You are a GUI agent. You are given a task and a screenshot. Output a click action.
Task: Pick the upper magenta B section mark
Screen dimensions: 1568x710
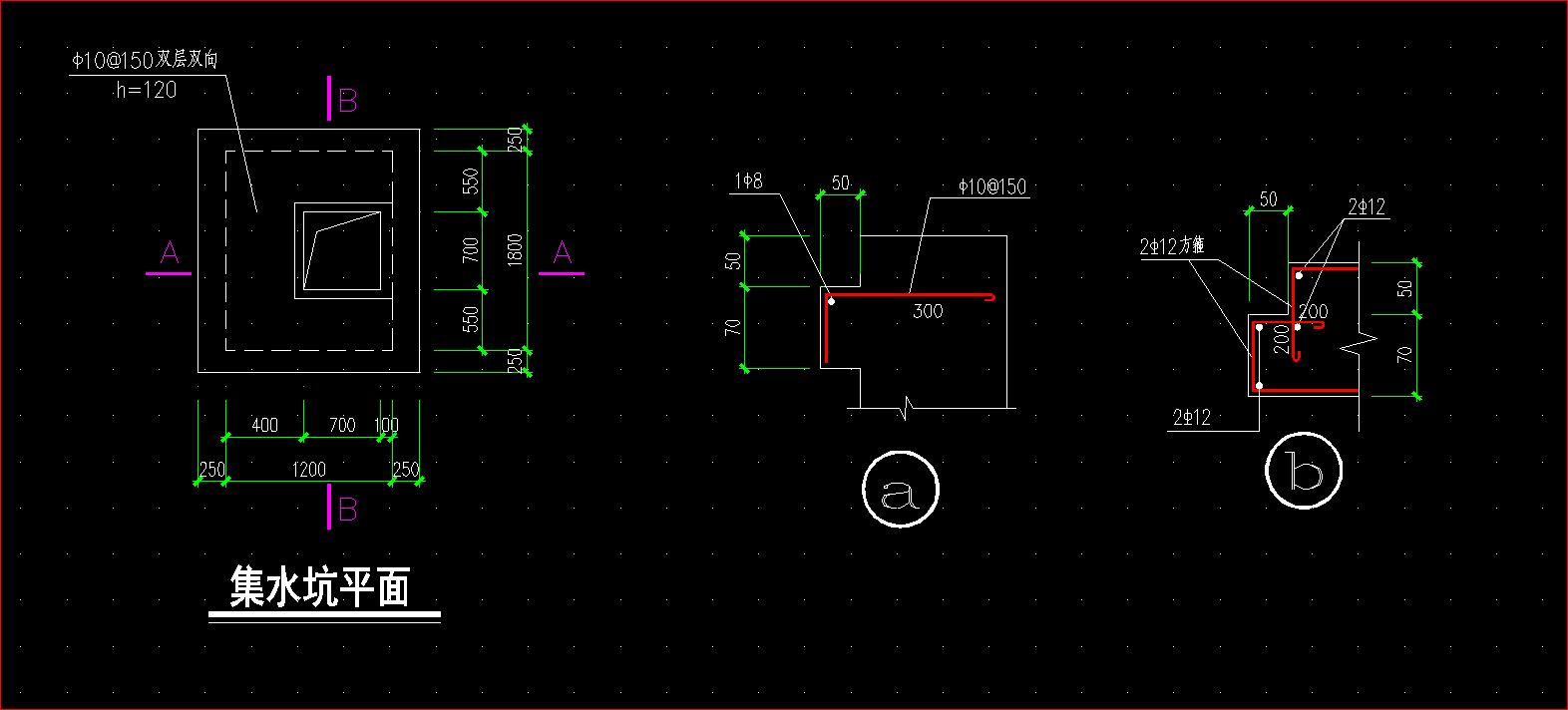point(342,101)
